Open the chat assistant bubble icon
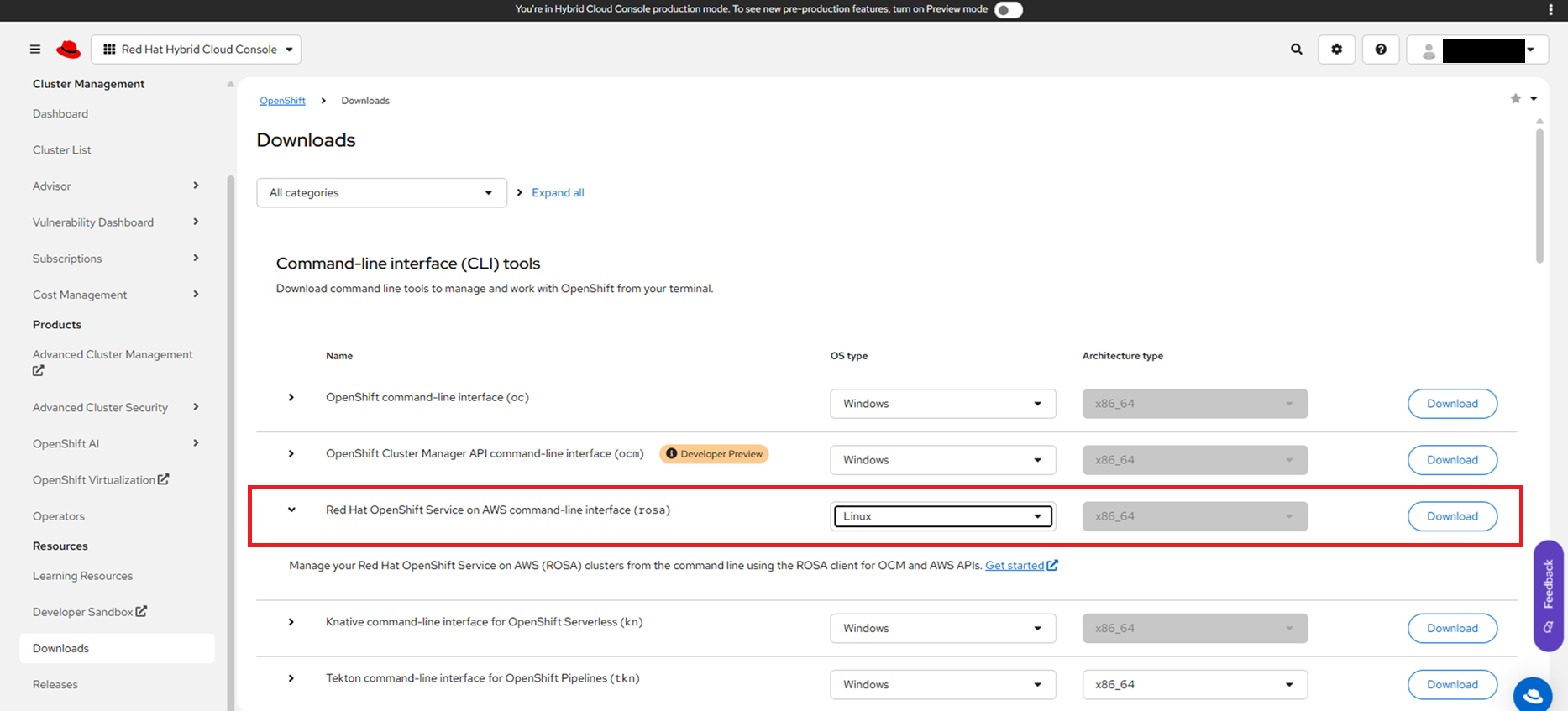 pos(1533,693)
